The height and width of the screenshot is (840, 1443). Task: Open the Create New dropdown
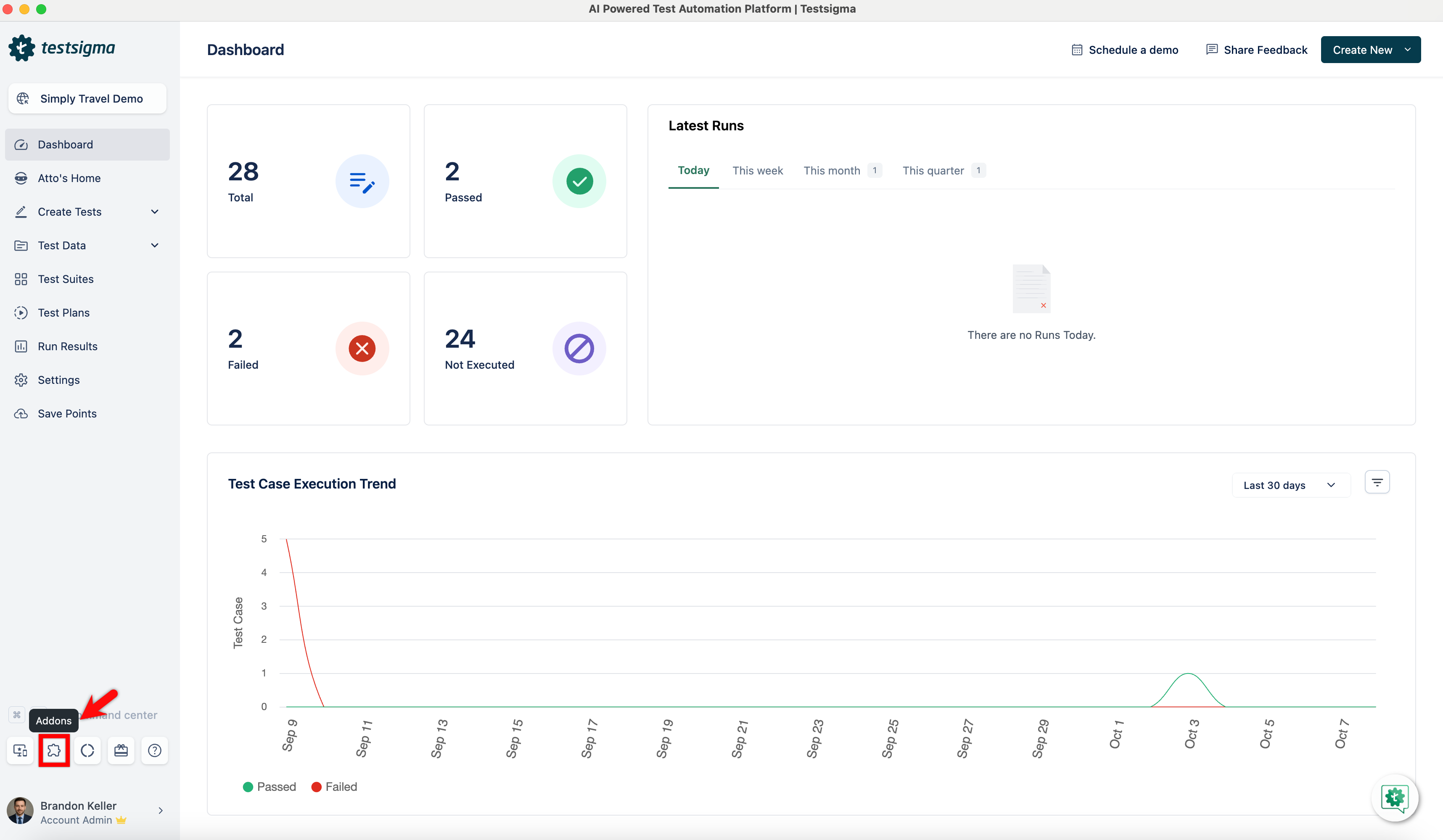coord(1370,50)
